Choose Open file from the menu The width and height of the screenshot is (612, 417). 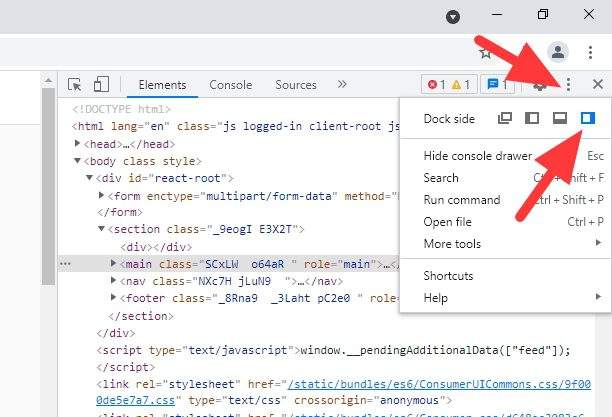pos(505,222)
